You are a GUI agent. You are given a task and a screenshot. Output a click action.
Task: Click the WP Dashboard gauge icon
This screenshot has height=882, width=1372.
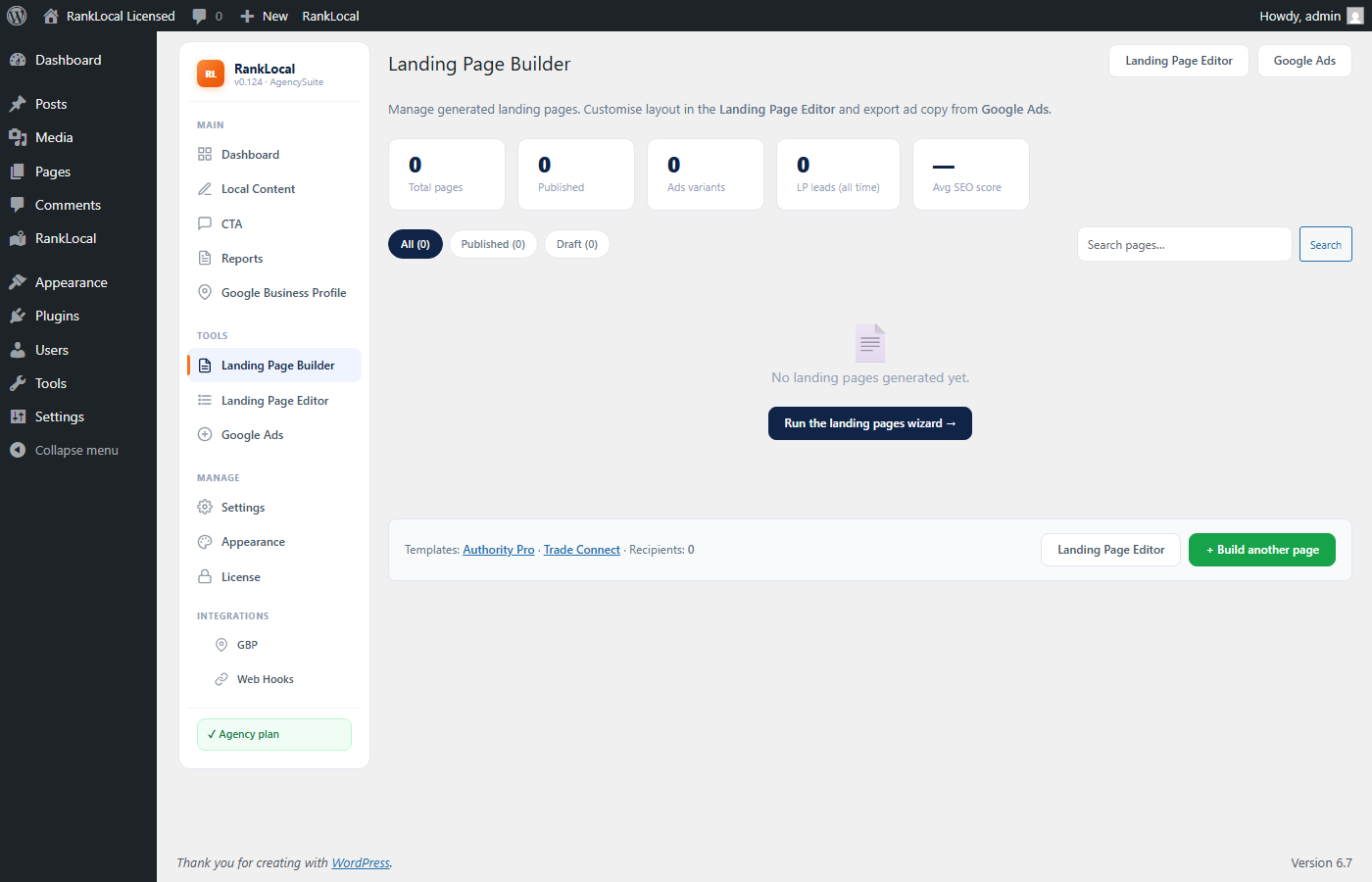pos(18,60)
